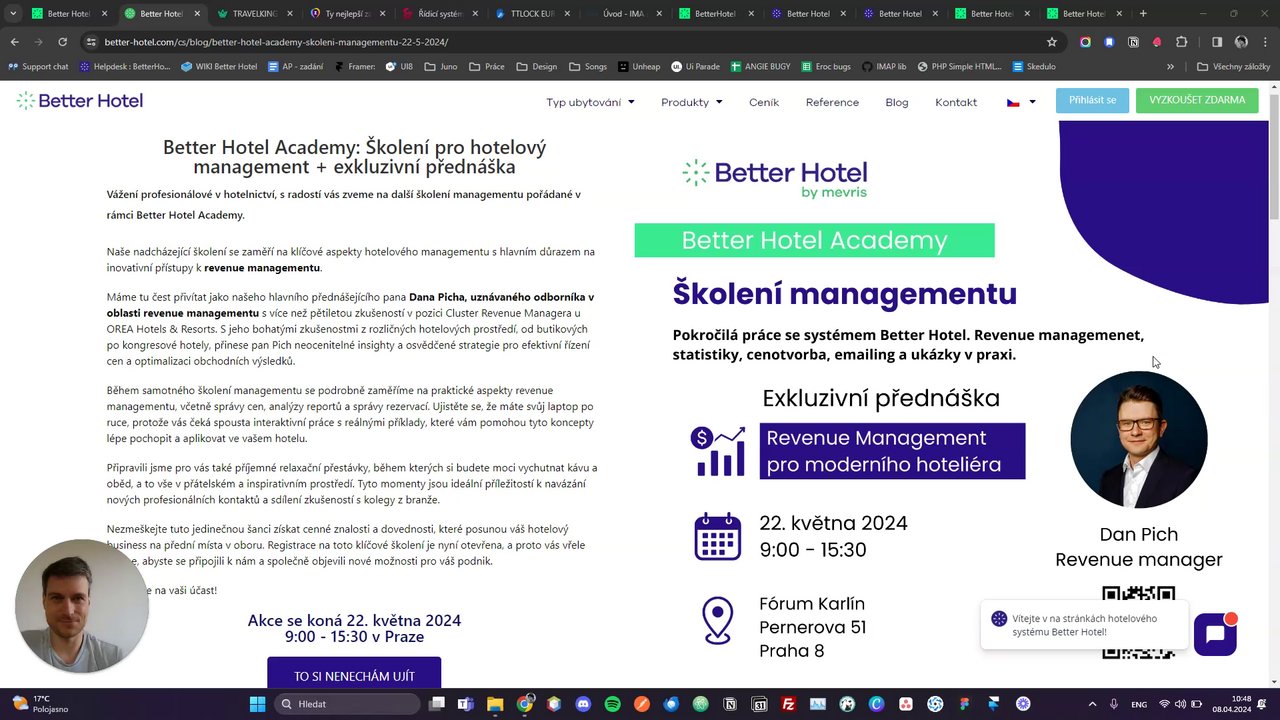The width and height of the screenshot is (1280, 720).
Task: Click the Windows taskbar Hledat search box
Action: click(348, 704)
